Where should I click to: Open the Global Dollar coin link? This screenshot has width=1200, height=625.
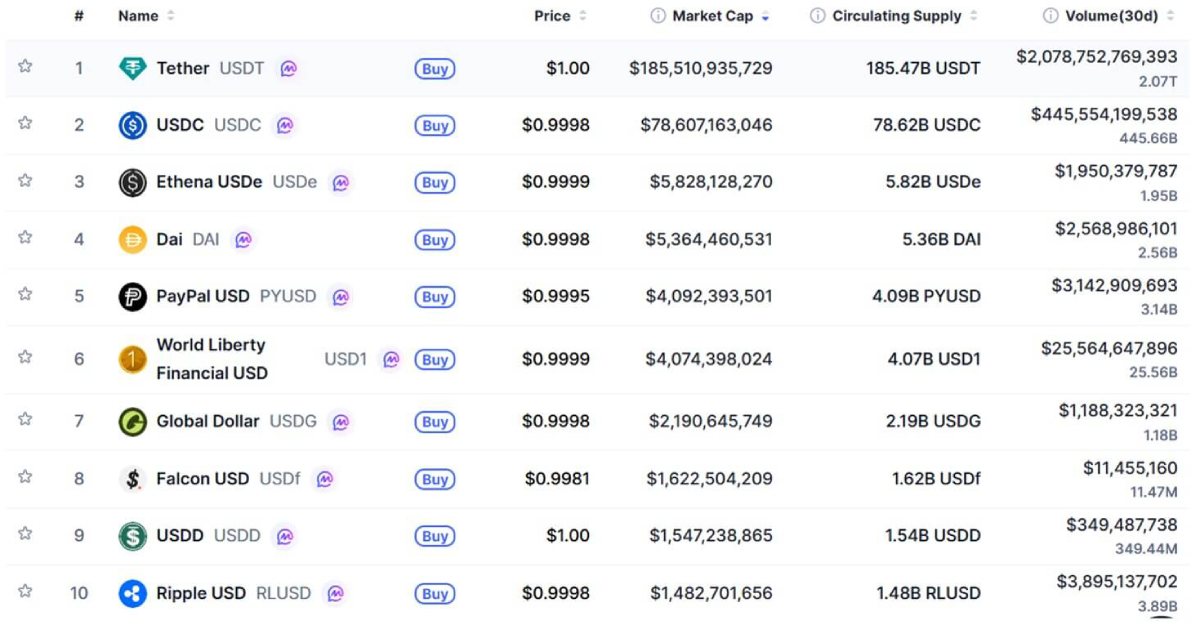click(x=207, y=422)
